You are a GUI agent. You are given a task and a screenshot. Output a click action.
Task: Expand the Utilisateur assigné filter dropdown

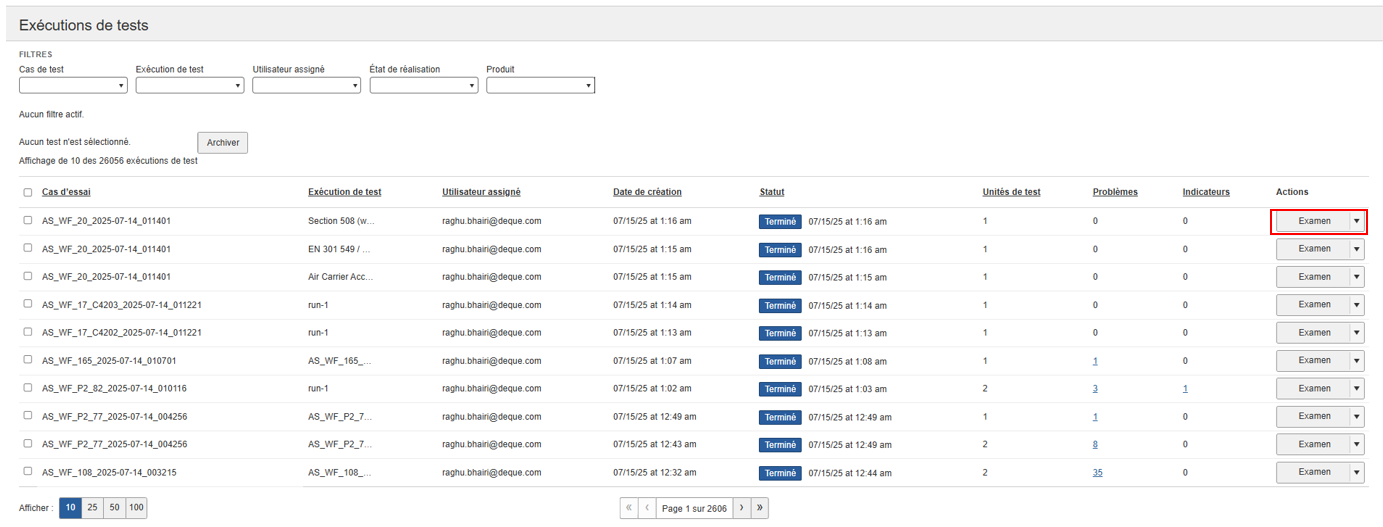[x=306, y=86]
